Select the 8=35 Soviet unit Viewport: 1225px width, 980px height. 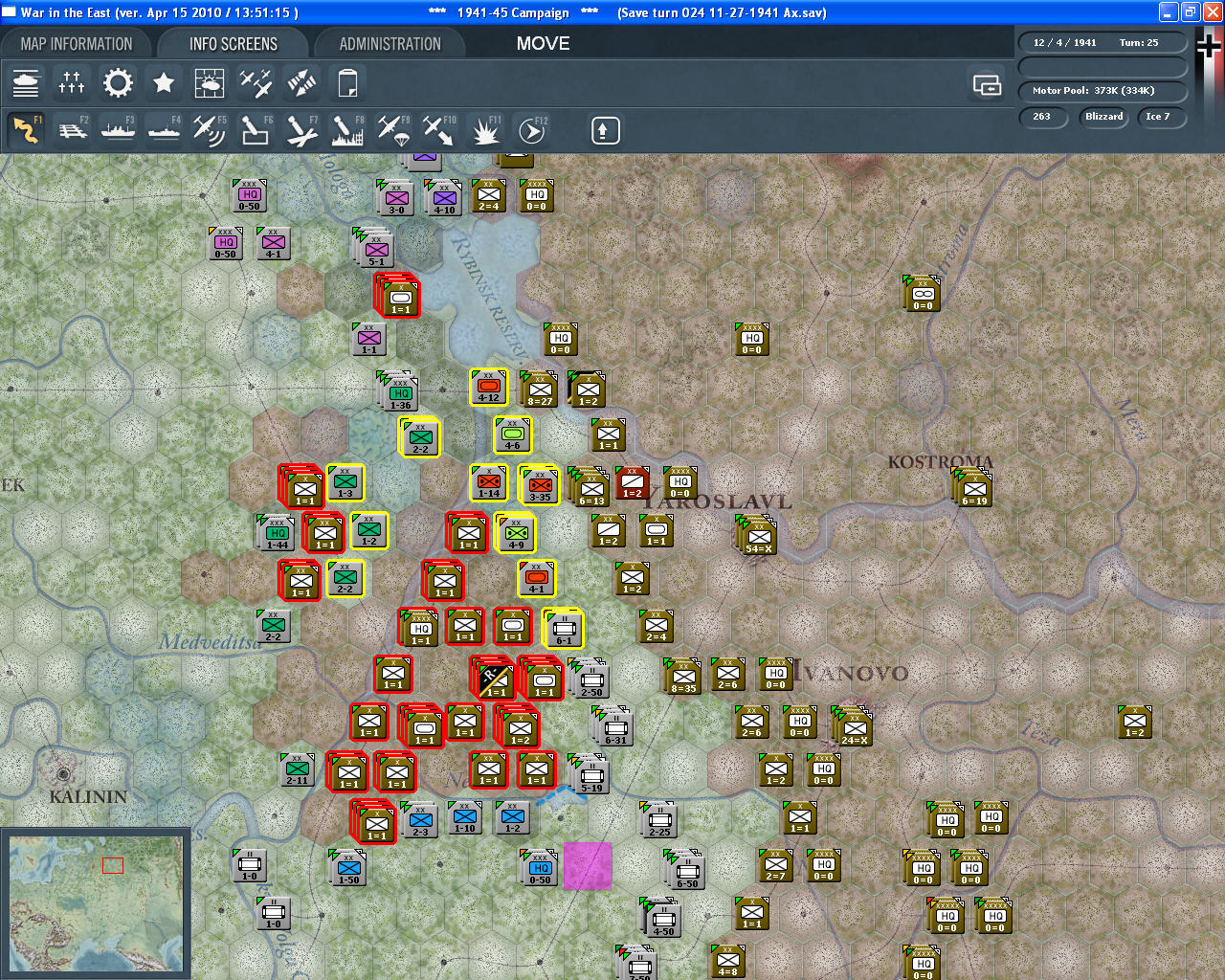click(682, 676)
